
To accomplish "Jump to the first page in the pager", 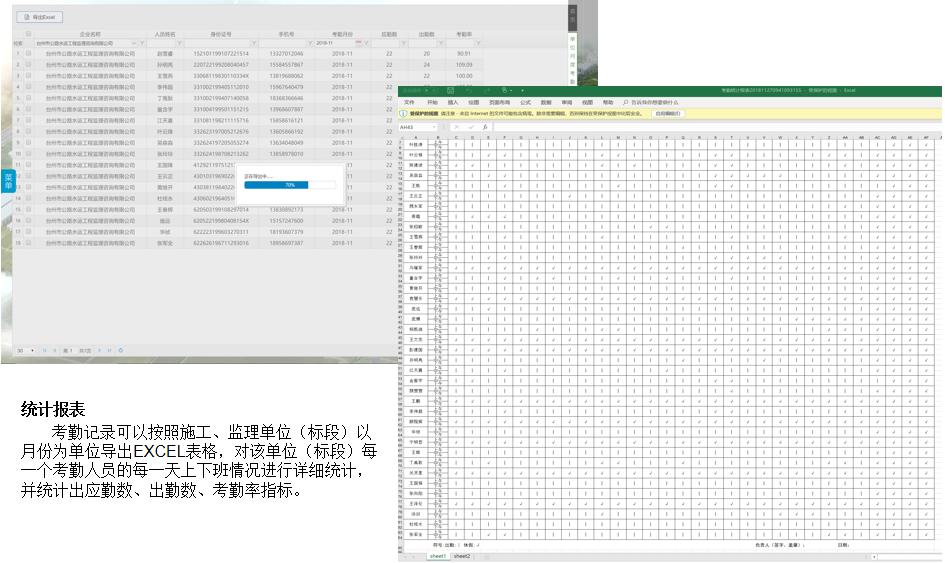I will tap(47, 351).
